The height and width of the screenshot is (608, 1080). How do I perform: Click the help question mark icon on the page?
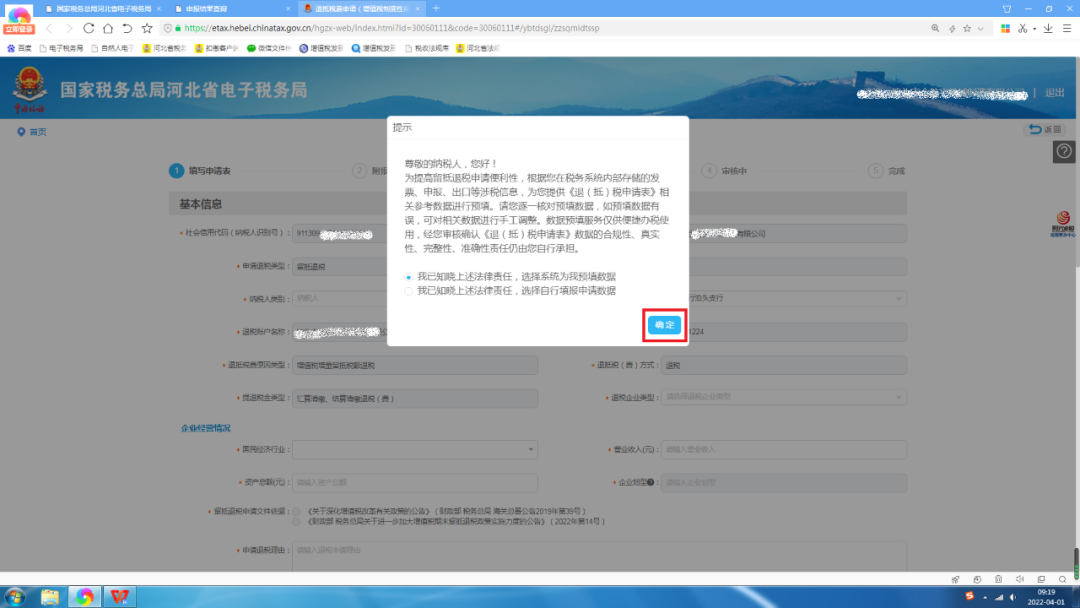point(1064,151)
